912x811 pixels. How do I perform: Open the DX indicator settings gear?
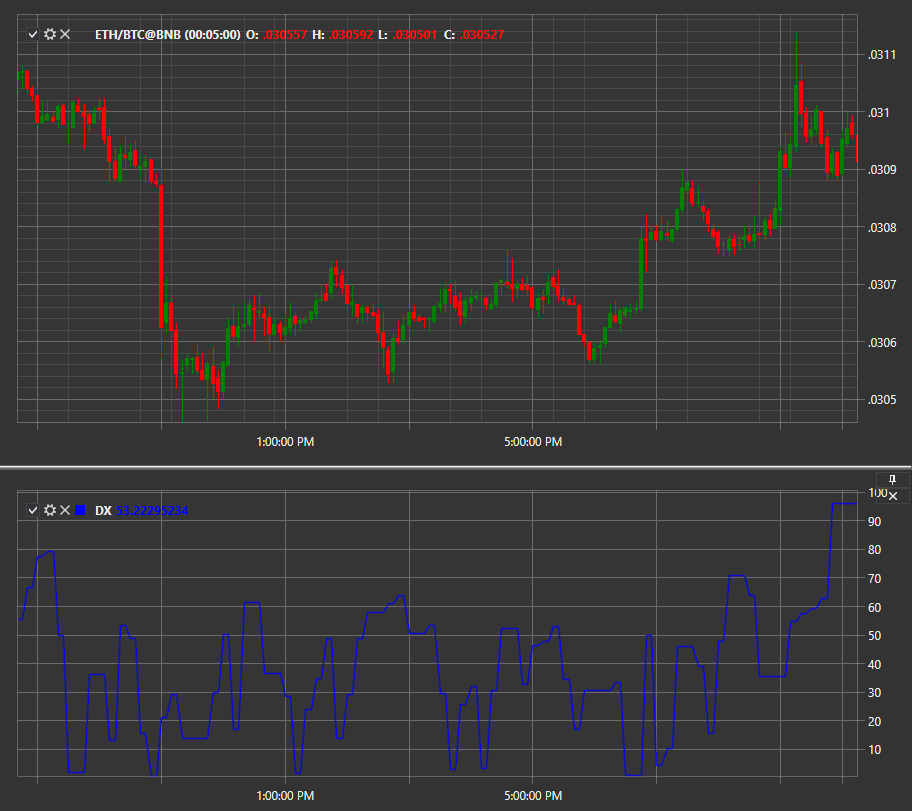tap(50, 510)
